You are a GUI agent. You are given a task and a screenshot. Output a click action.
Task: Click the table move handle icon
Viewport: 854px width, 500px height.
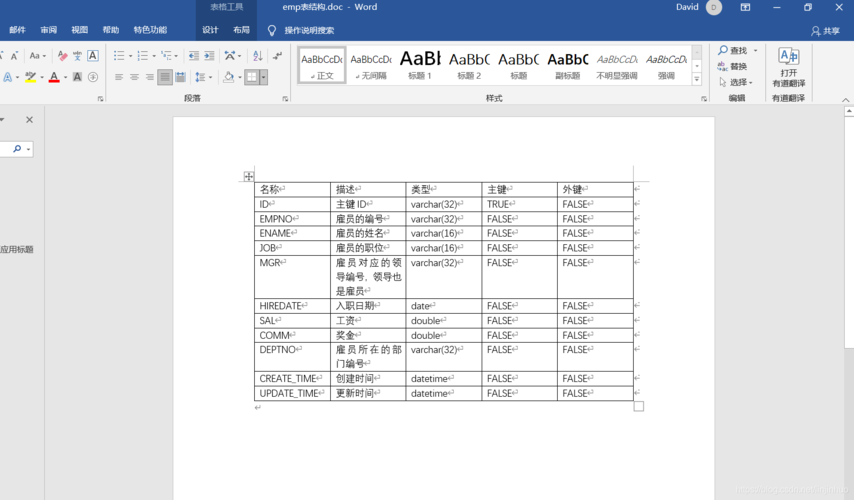(248, 176)
